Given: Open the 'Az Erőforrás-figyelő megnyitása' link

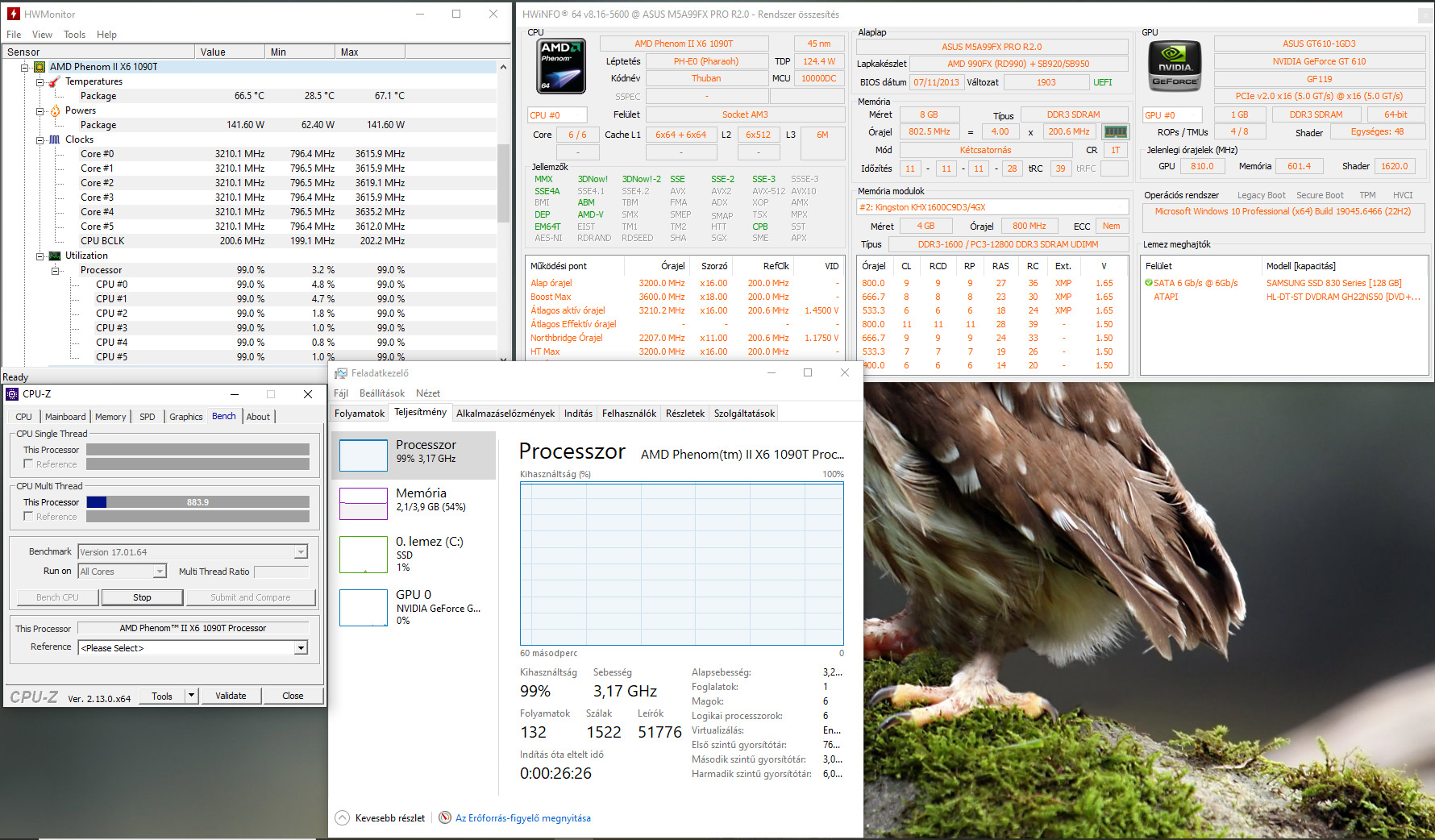Looking at the screenshot, I should (x=522, y=818).
